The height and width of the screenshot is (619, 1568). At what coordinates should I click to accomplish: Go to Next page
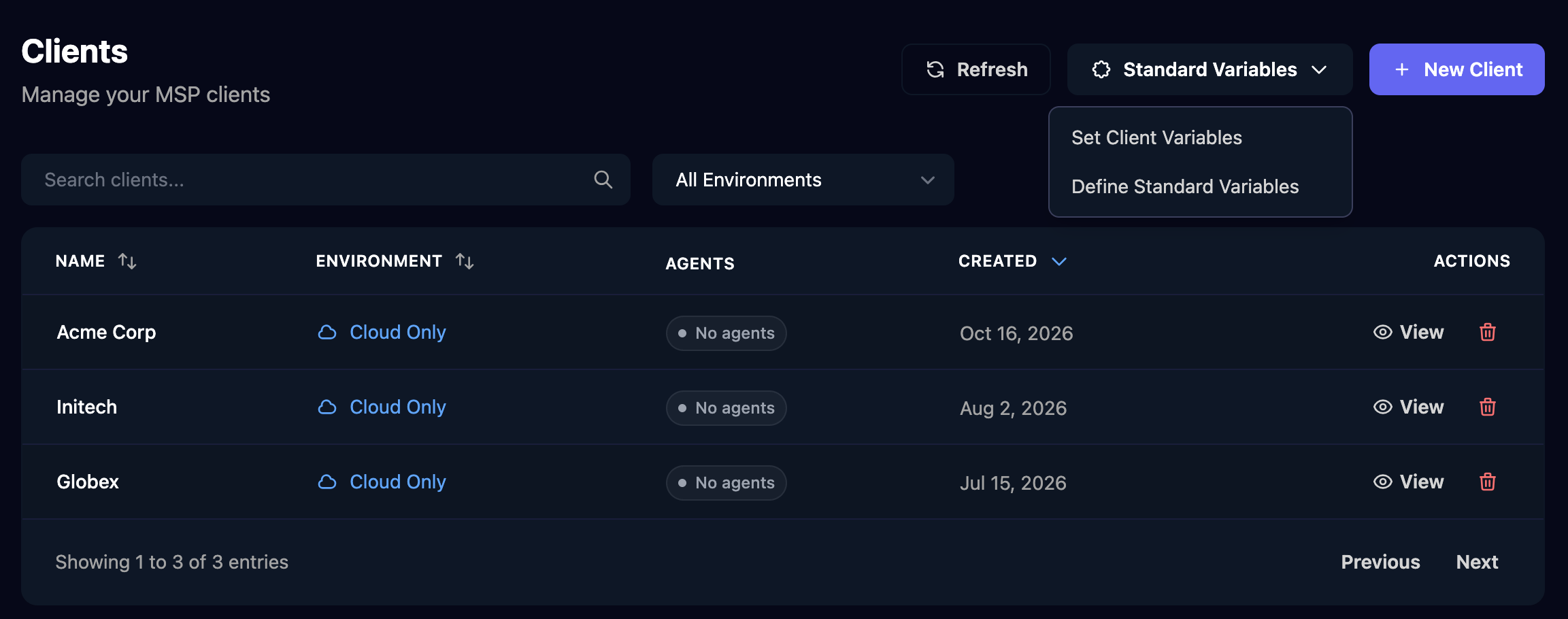(x=1477, y=562)
